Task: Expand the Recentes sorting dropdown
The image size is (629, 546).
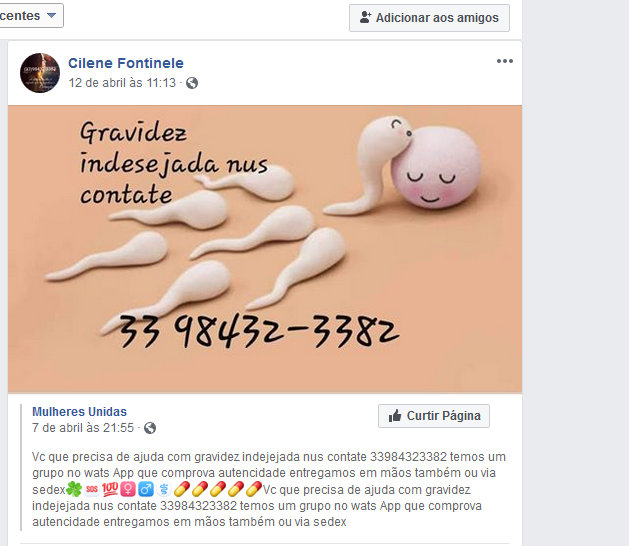Action: pos(30,16)
